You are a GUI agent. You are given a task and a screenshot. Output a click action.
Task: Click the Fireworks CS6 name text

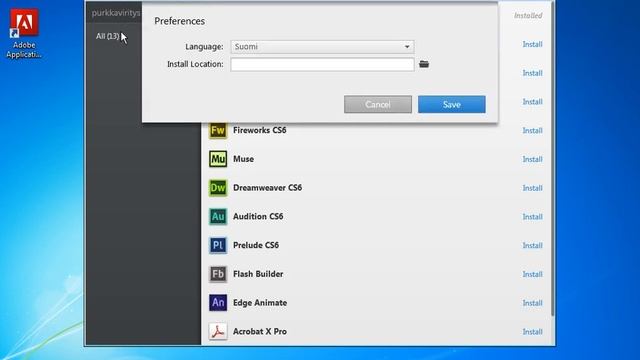pos(260,130)
